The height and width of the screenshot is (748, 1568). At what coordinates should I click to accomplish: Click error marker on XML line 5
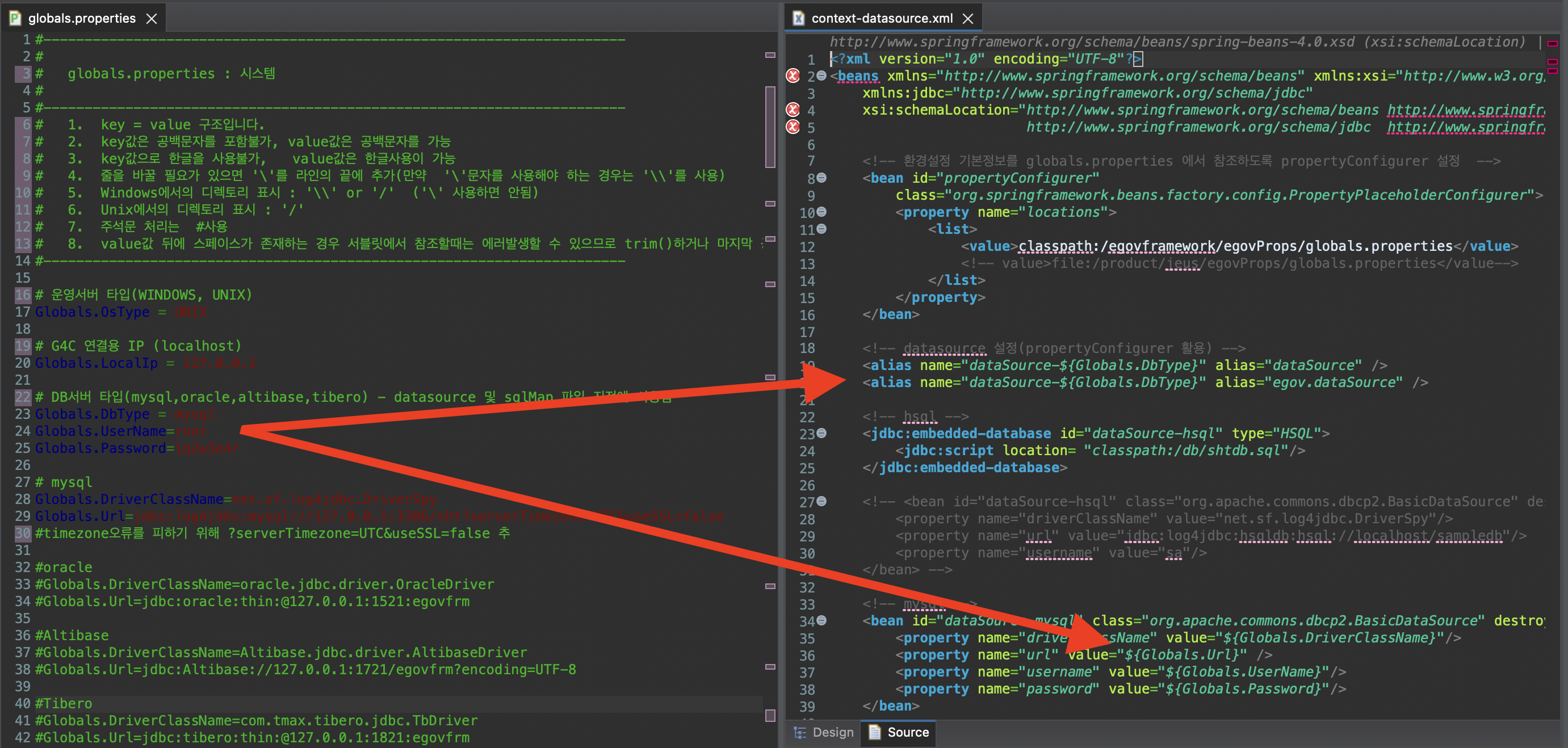(x=793, y=127)
